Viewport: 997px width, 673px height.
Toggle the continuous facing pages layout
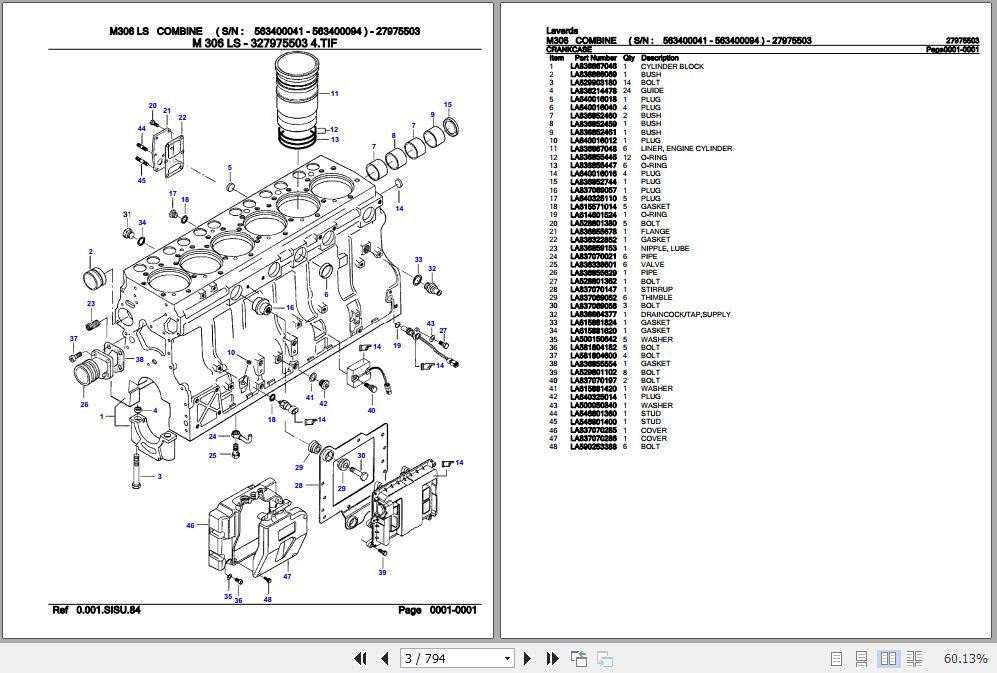[x=915, y=659]
